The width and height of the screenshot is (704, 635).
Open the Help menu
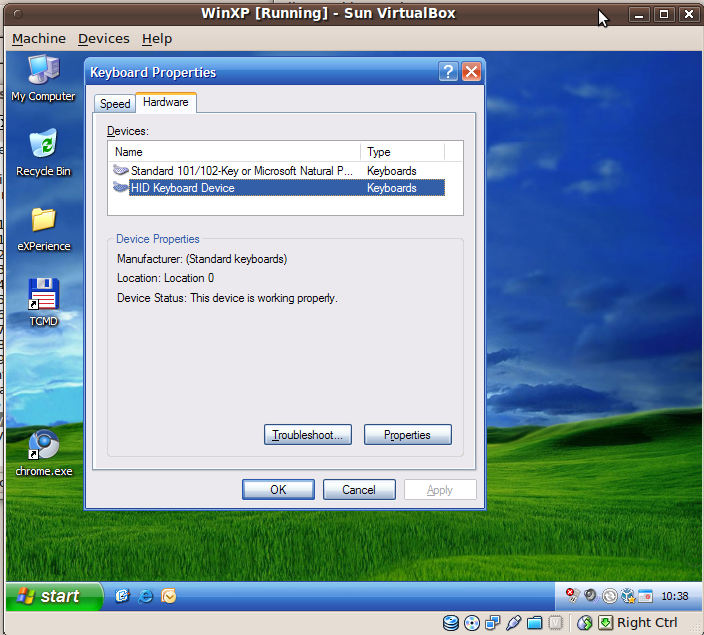157,39
